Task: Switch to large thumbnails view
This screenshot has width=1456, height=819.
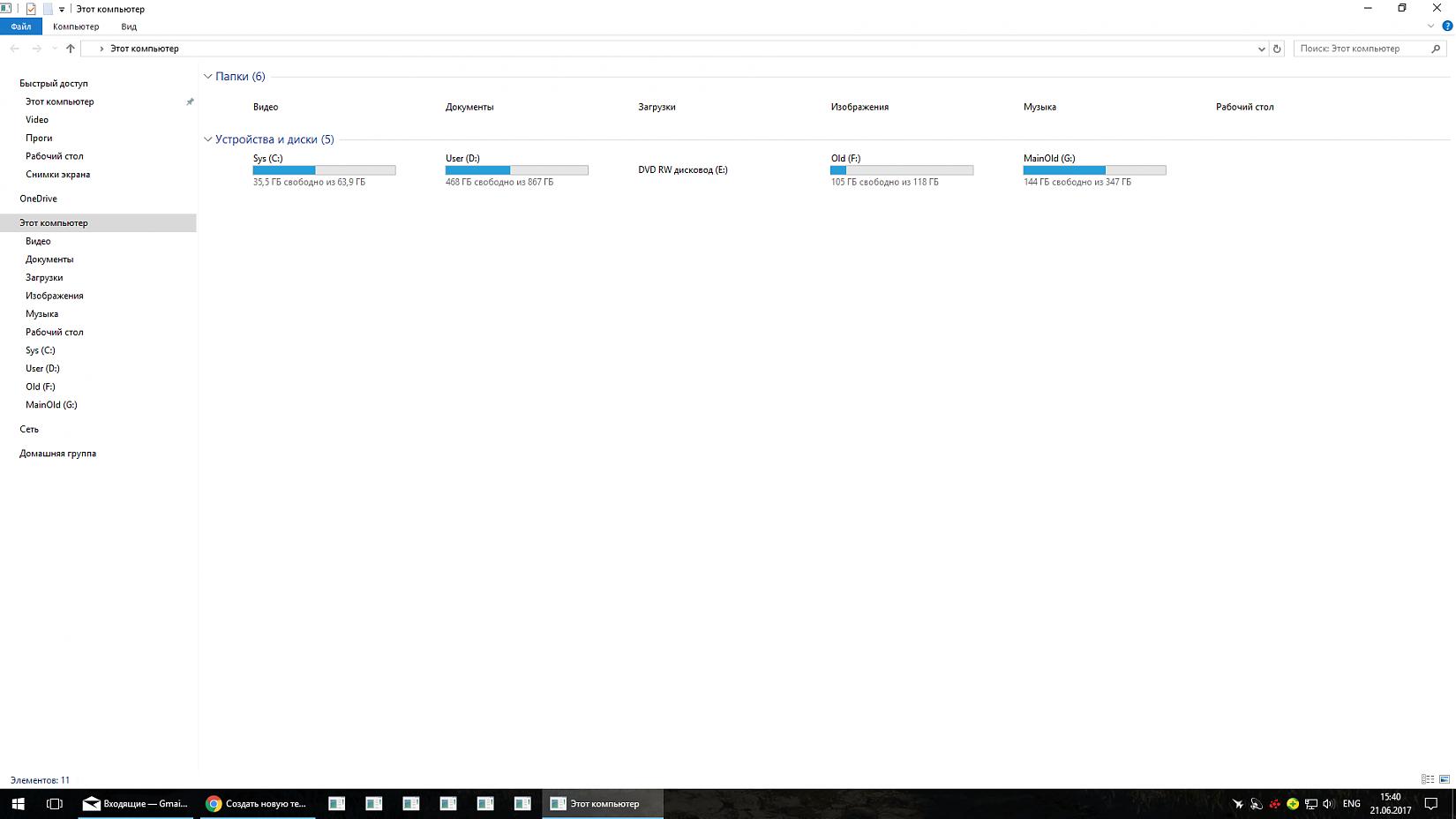Action: coord(1445,779)
